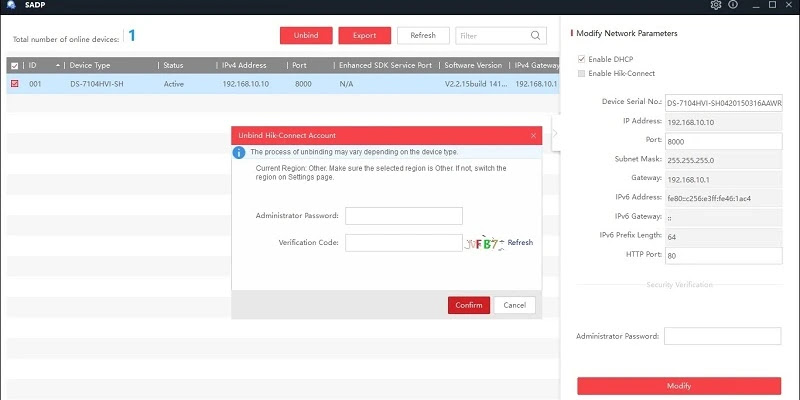
Task: Click the Active status cell
Action: click(173, 84)
